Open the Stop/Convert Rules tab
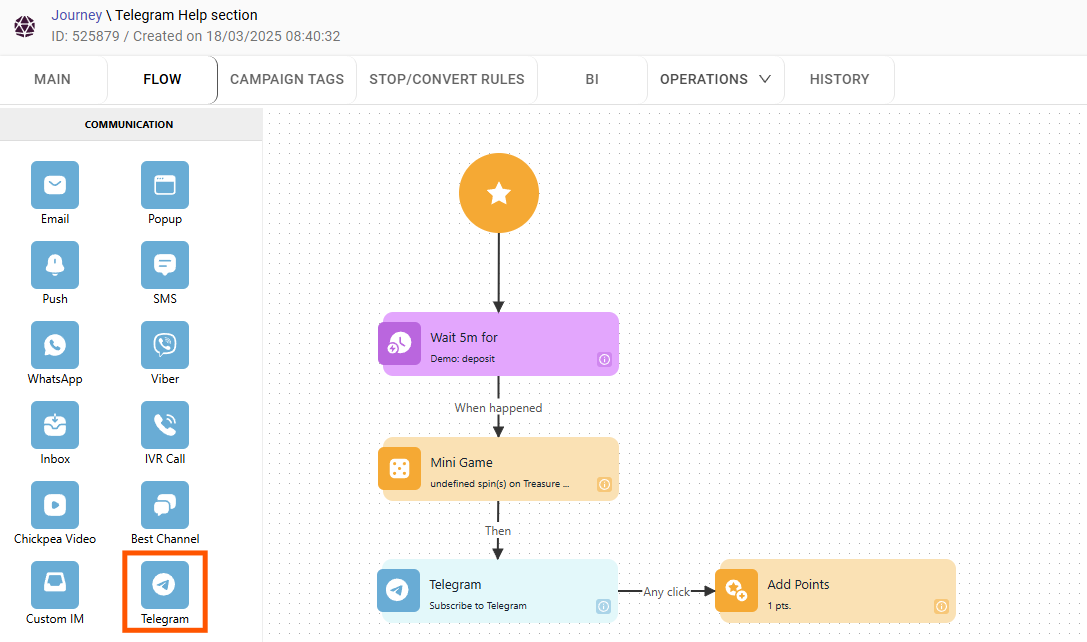Viewport: 1087px width, 642px height. 447,79
